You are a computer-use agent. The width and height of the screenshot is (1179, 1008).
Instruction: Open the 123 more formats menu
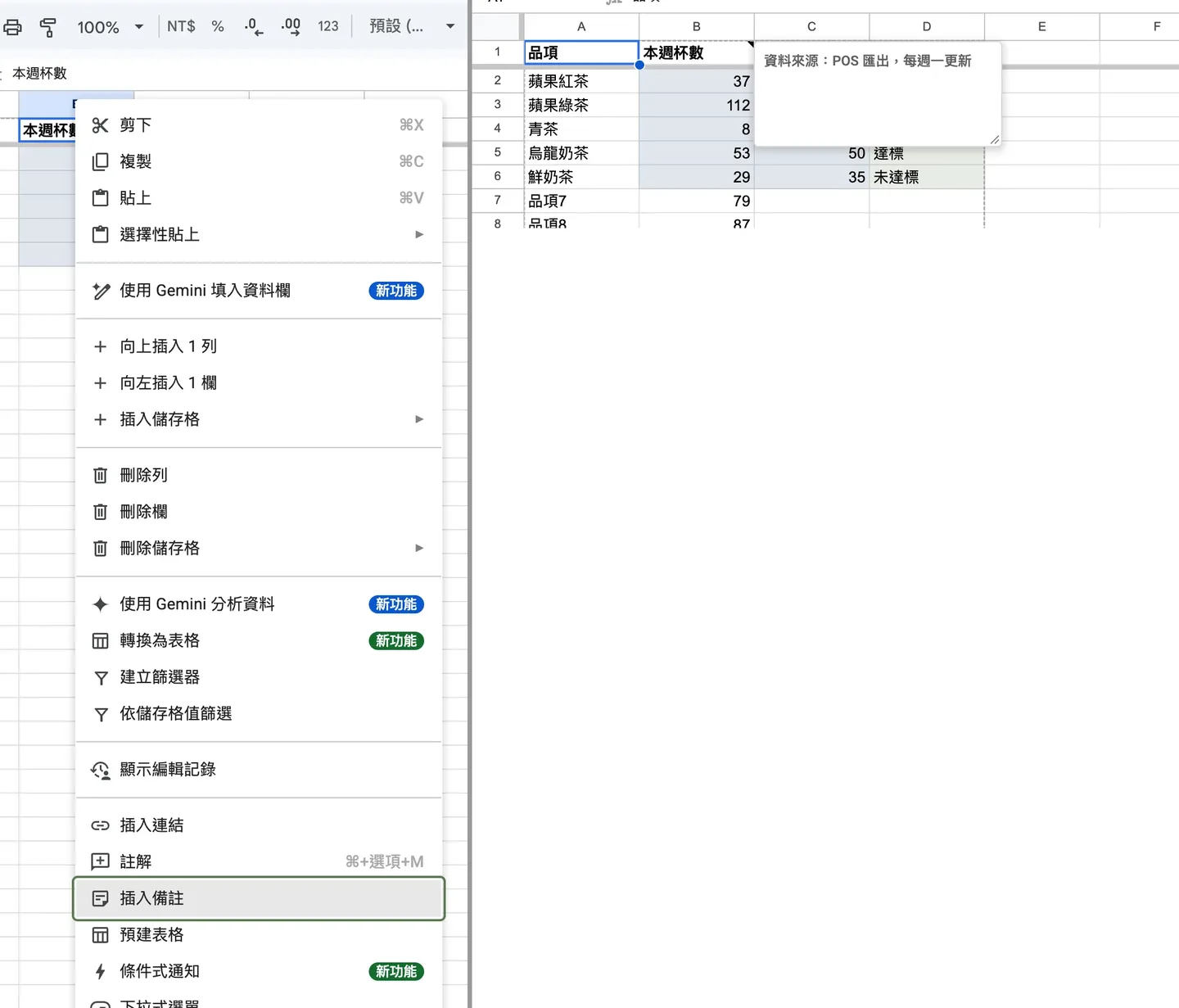[x=328, y=26]
